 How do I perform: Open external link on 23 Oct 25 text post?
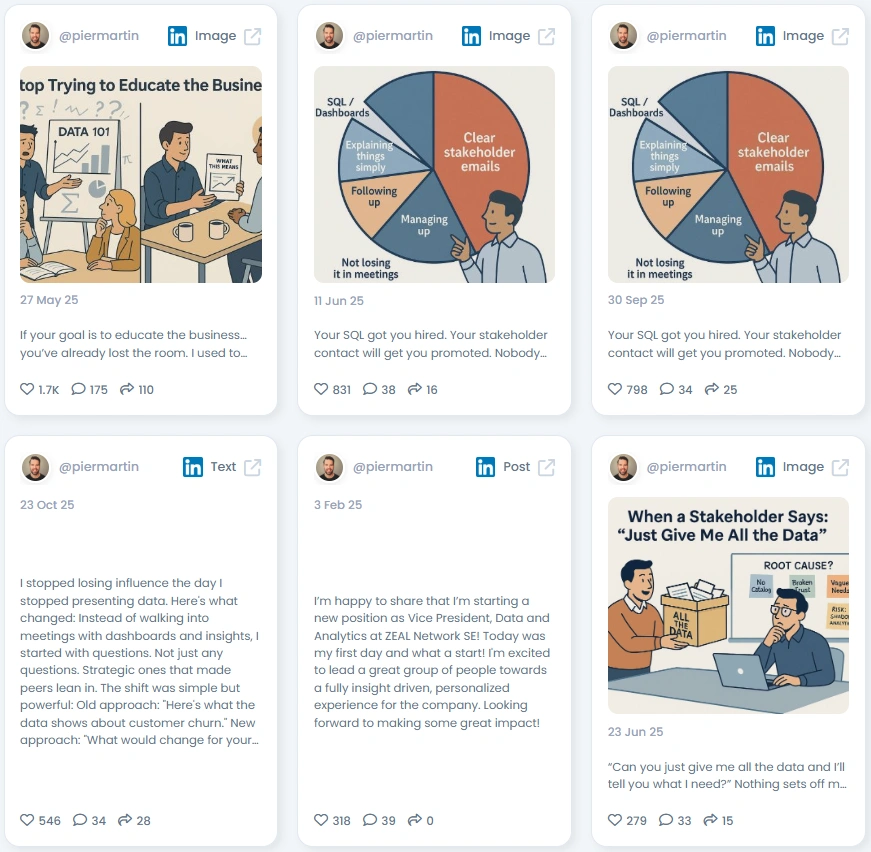[253, 467]
